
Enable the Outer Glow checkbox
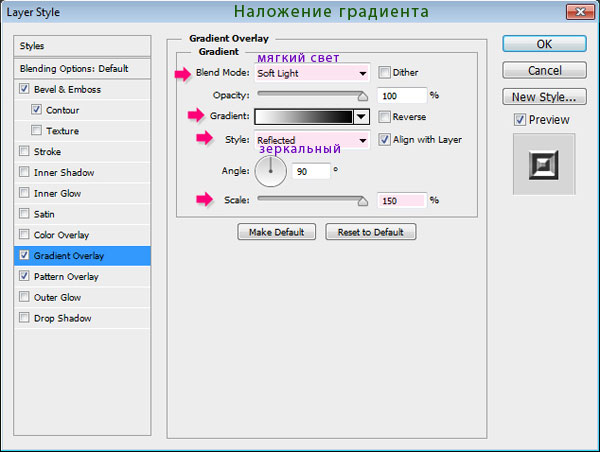(24, 297)
